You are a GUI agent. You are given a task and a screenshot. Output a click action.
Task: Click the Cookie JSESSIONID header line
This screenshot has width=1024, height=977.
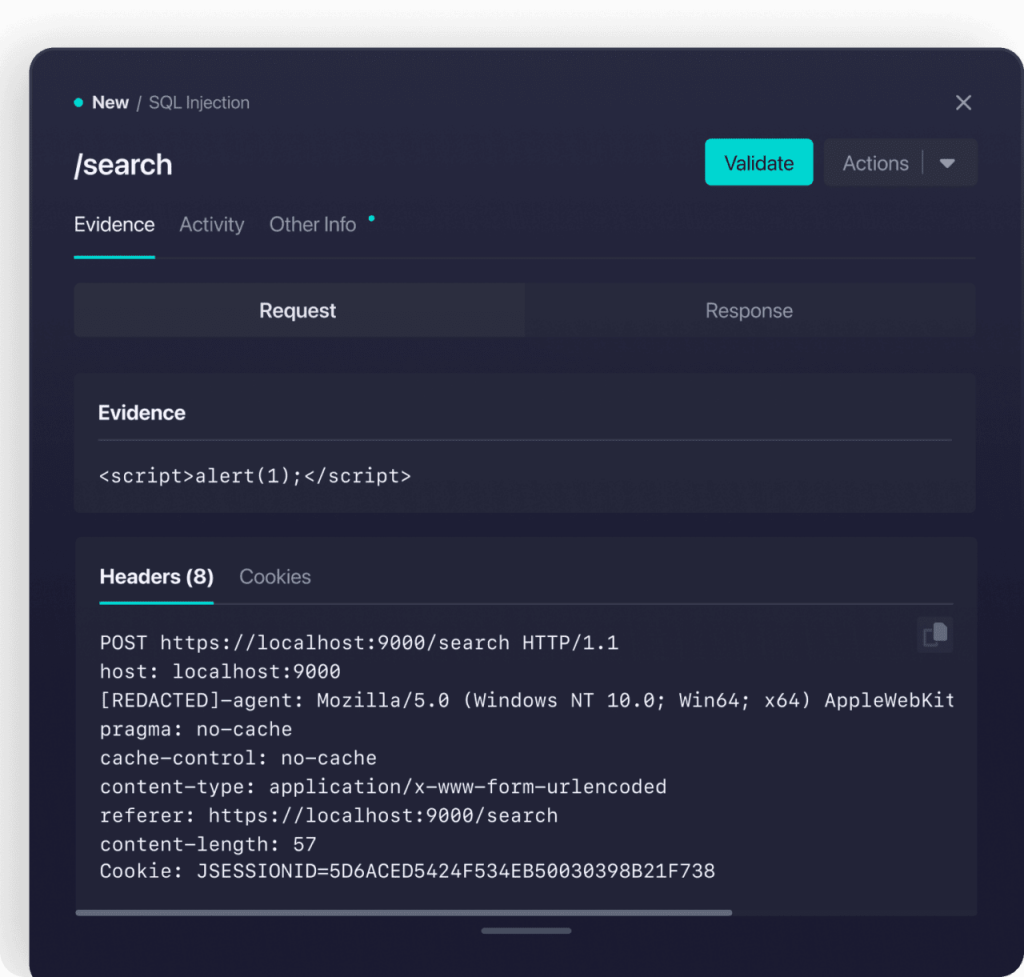(407, 872)
